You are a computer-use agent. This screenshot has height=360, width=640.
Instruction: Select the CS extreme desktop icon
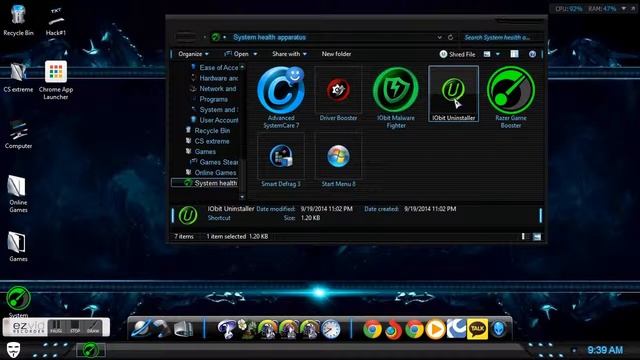coord(18,77)
